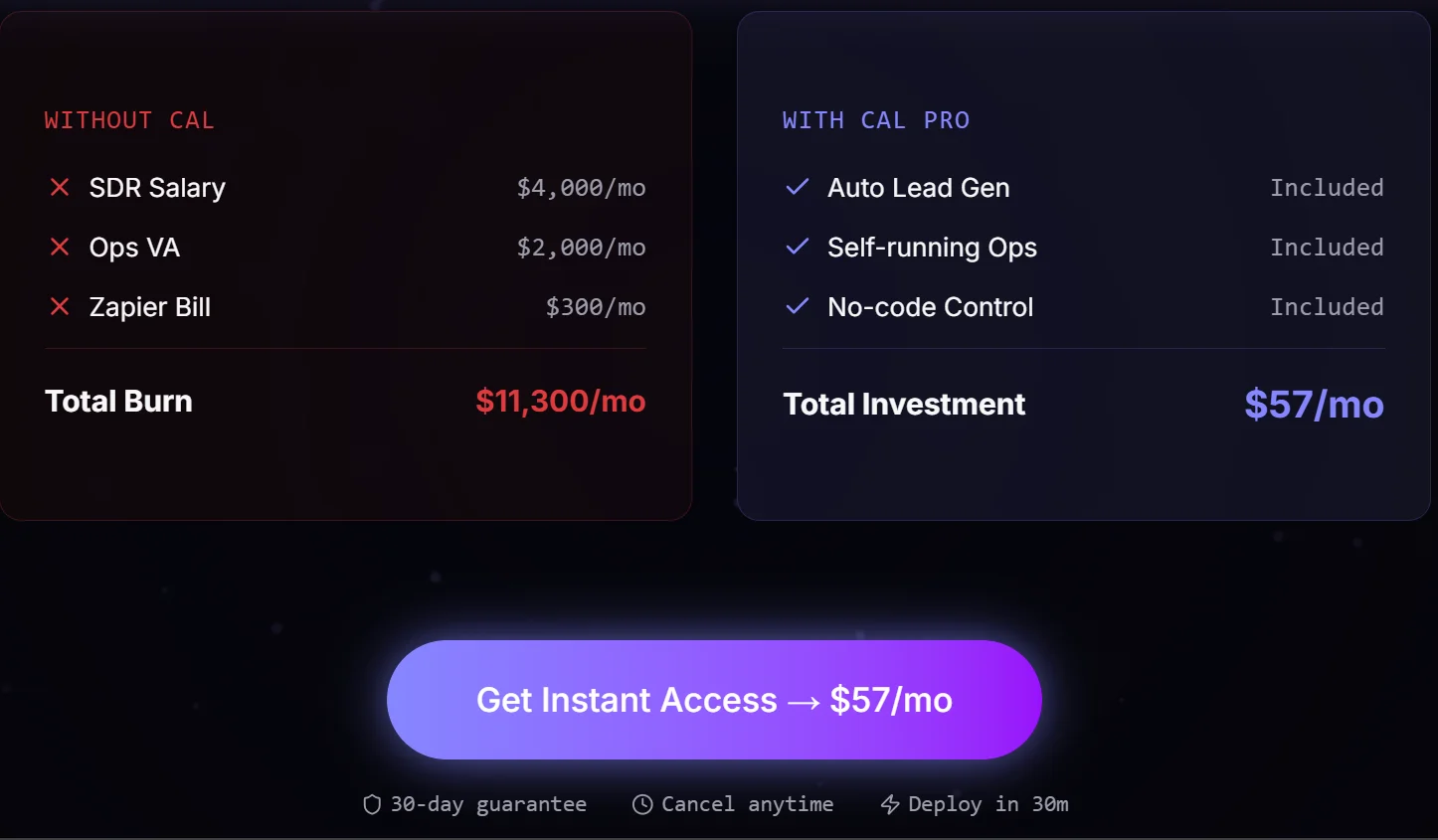Click the red X beside SDR Salary
Viewport: 1438px width, 840px height.
(60, 187)
